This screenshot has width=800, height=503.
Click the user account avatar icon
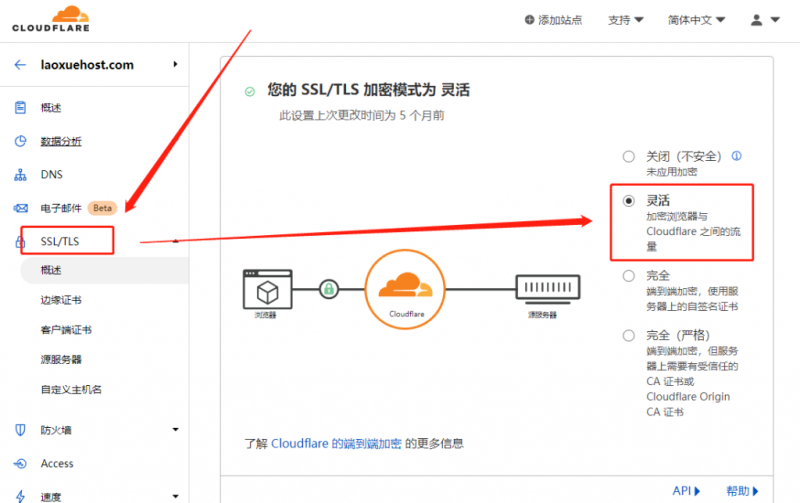[757, 20]
